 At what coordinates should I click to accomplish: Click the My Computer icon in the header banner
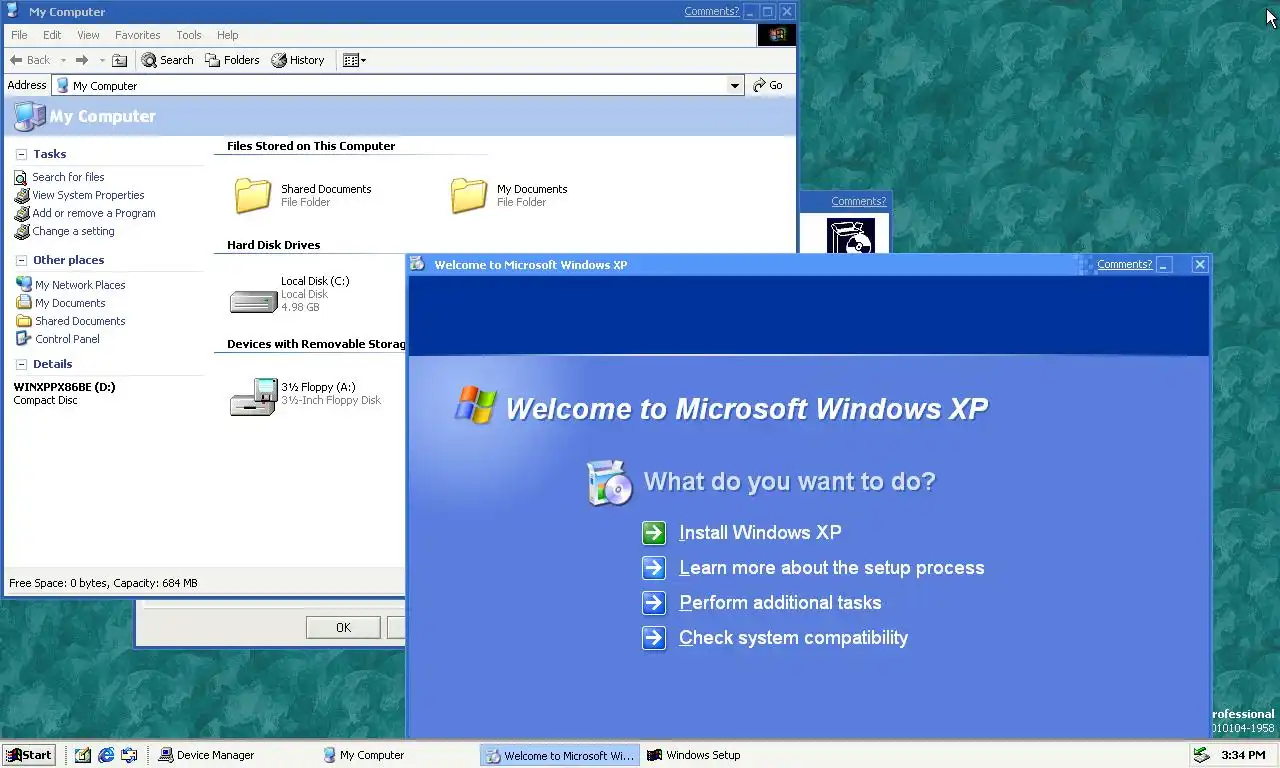click(x=29, y=116)
